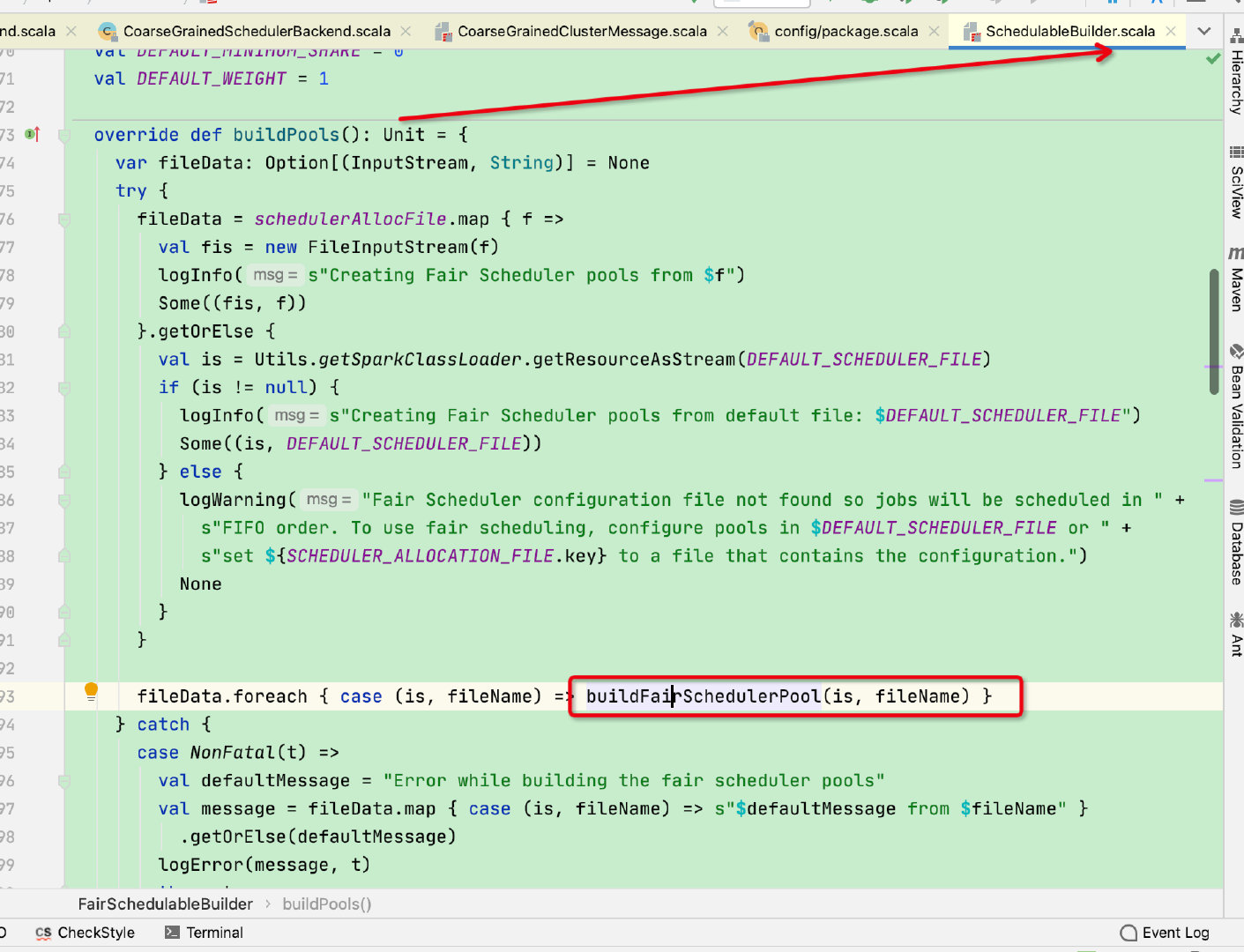Open the Event Log

click(x=1165, y=933)
